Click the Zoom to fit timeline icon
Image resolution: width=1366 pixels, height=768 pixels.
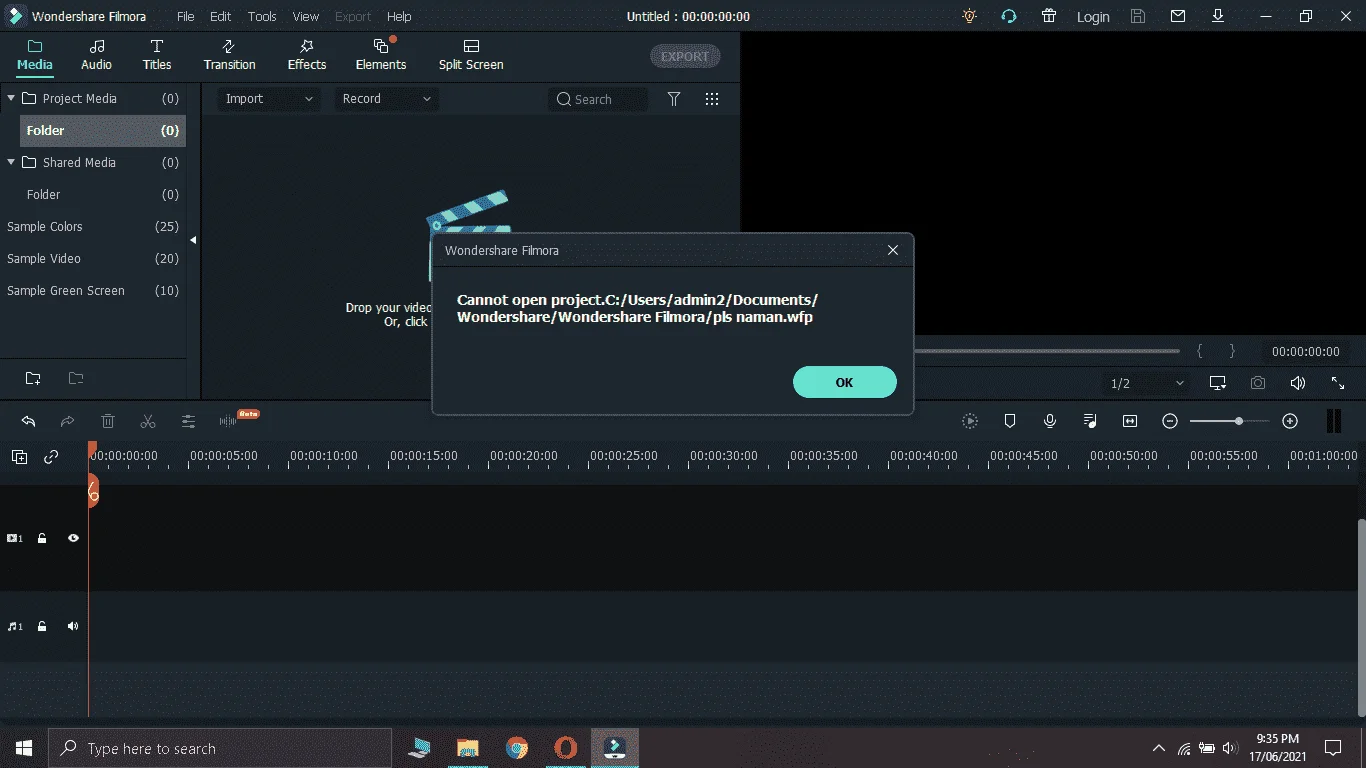[1130, 421]
